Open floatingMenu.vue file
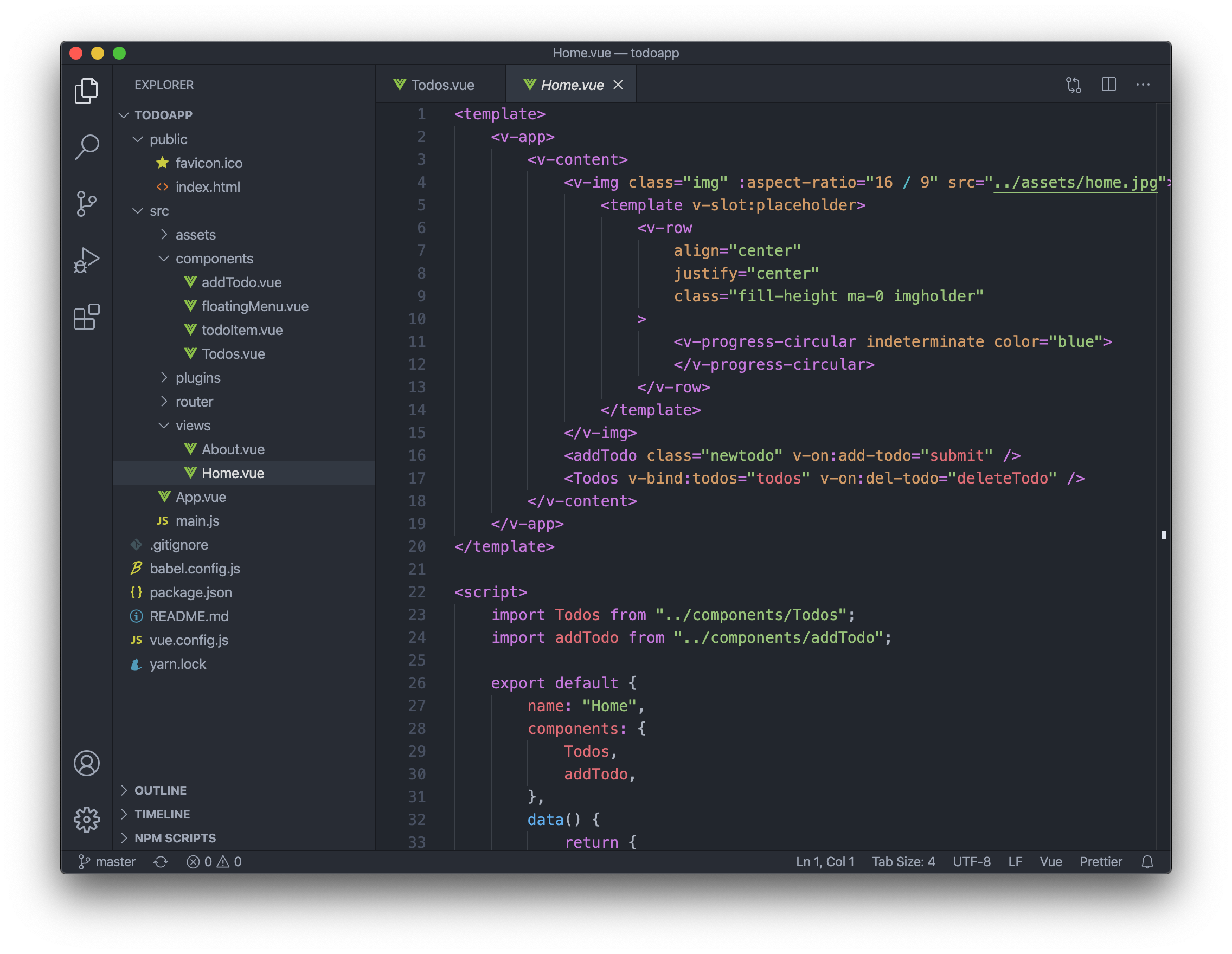Screen dimensions: 1232x954 pyautogui.click(x=243, y=306)
